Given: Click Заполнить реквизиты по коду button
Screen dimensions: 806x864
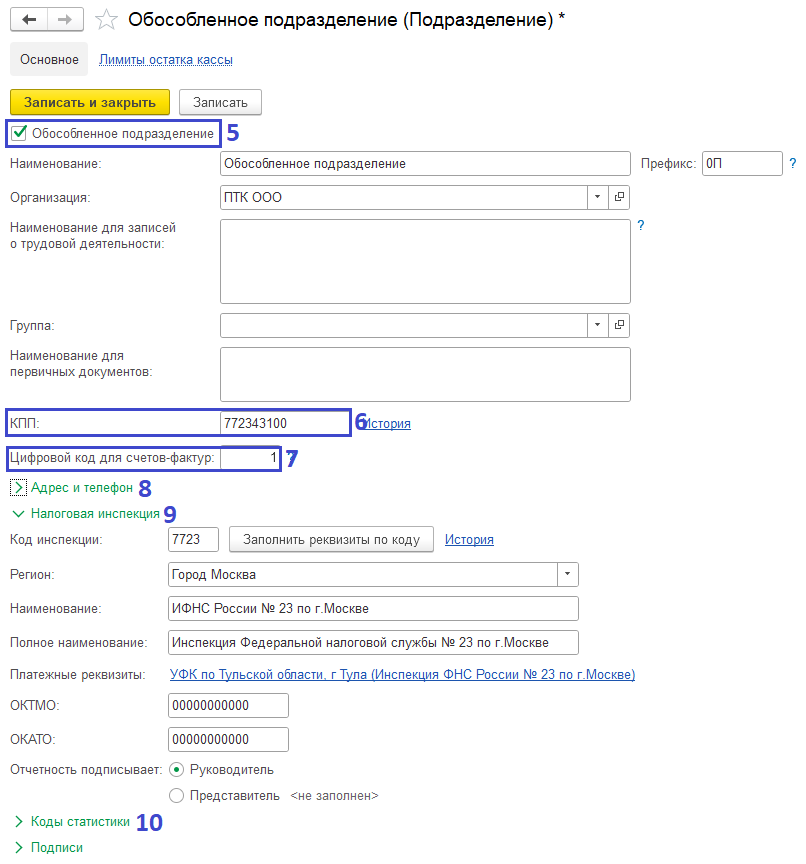Looking at the screenshot, I should 332,539.
